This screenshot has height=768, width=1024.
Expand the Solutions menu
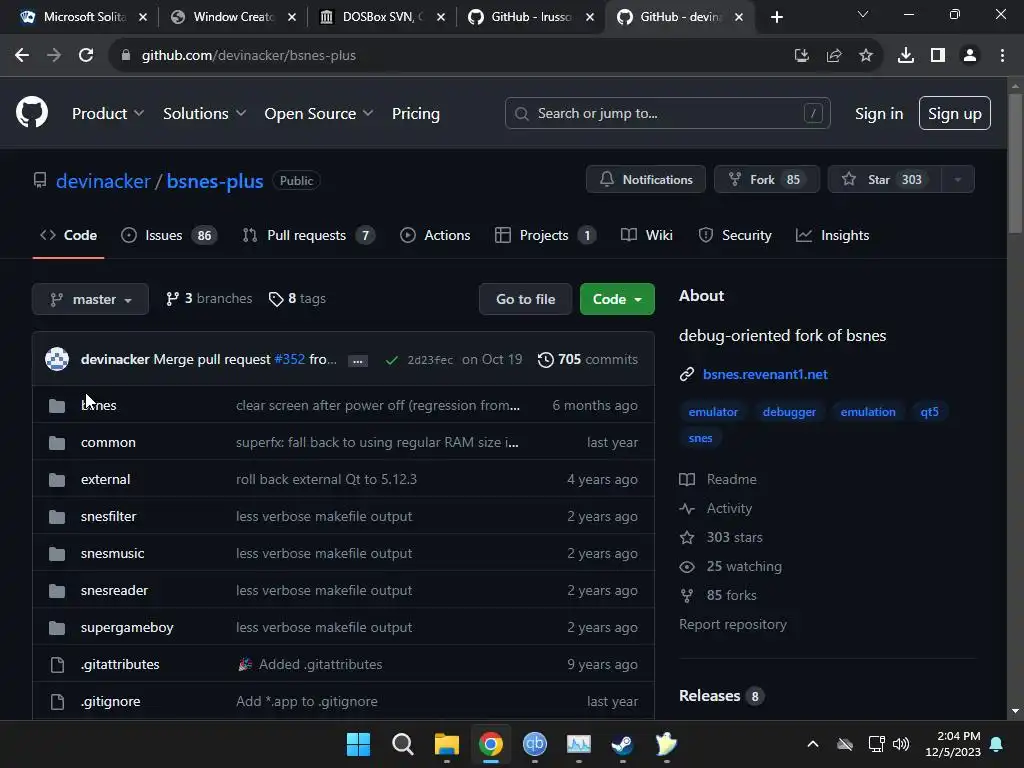204,114
